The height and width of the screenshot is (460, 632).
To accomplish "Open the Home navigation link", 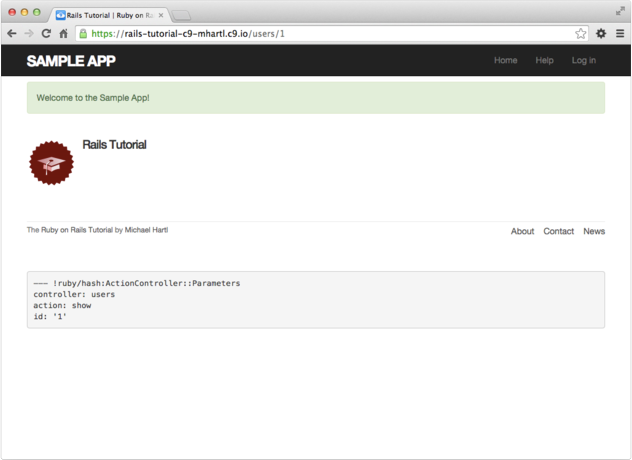I will pos(506,61).
